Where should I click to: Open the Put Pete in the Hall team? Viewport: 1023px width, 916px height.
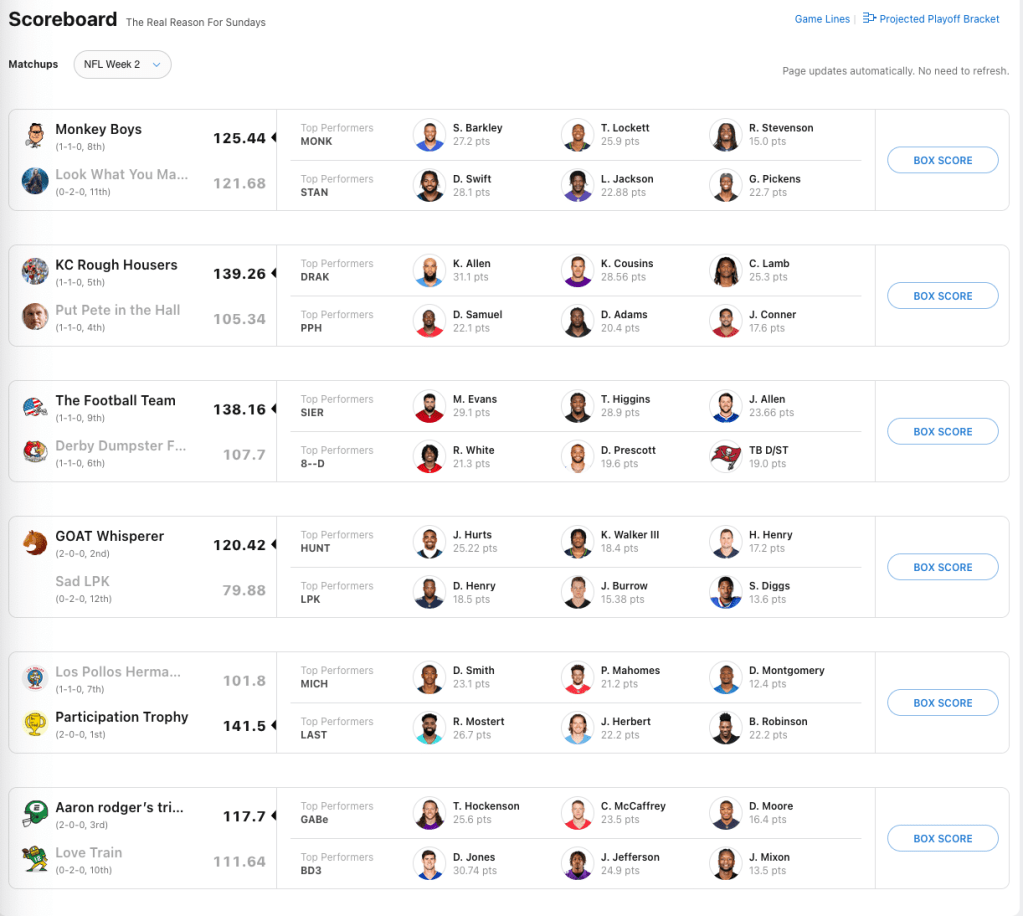click(118, 310)
